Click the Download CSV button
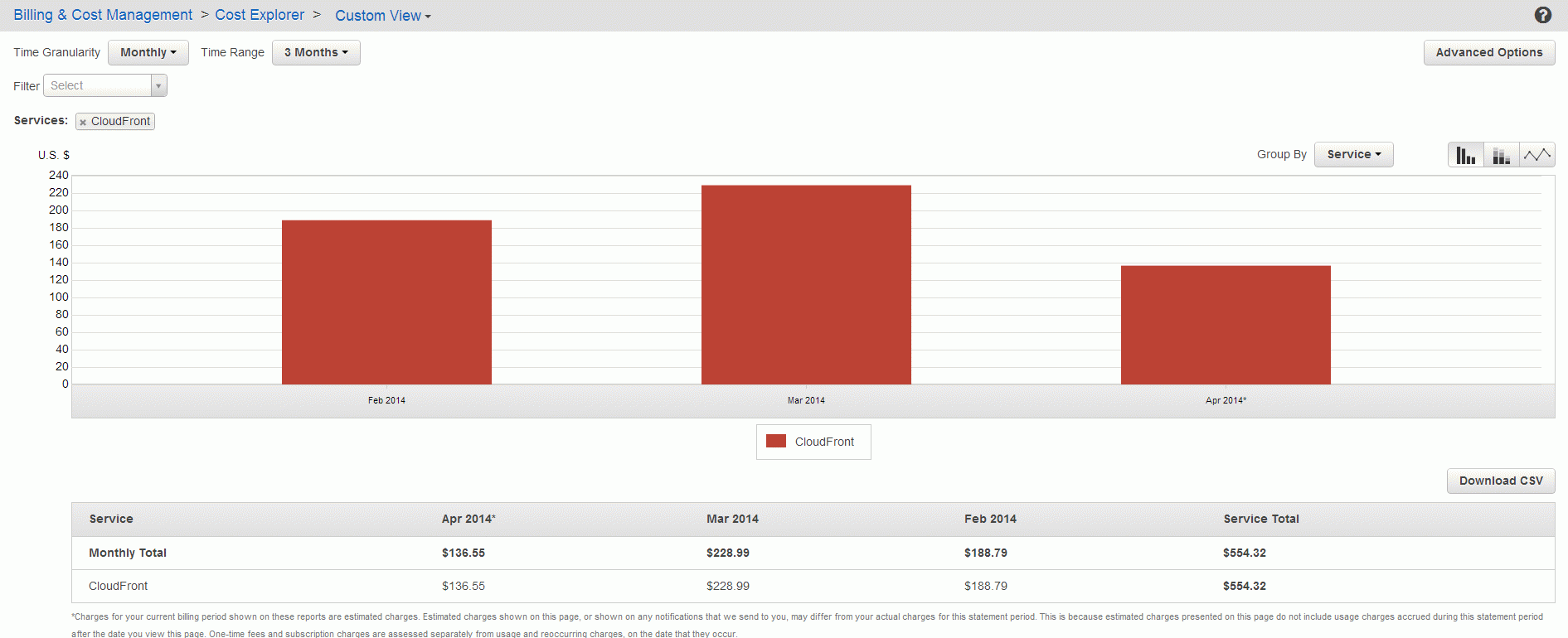The height and width of the screenshot is (638, 1568). (x=1501, y=481)
